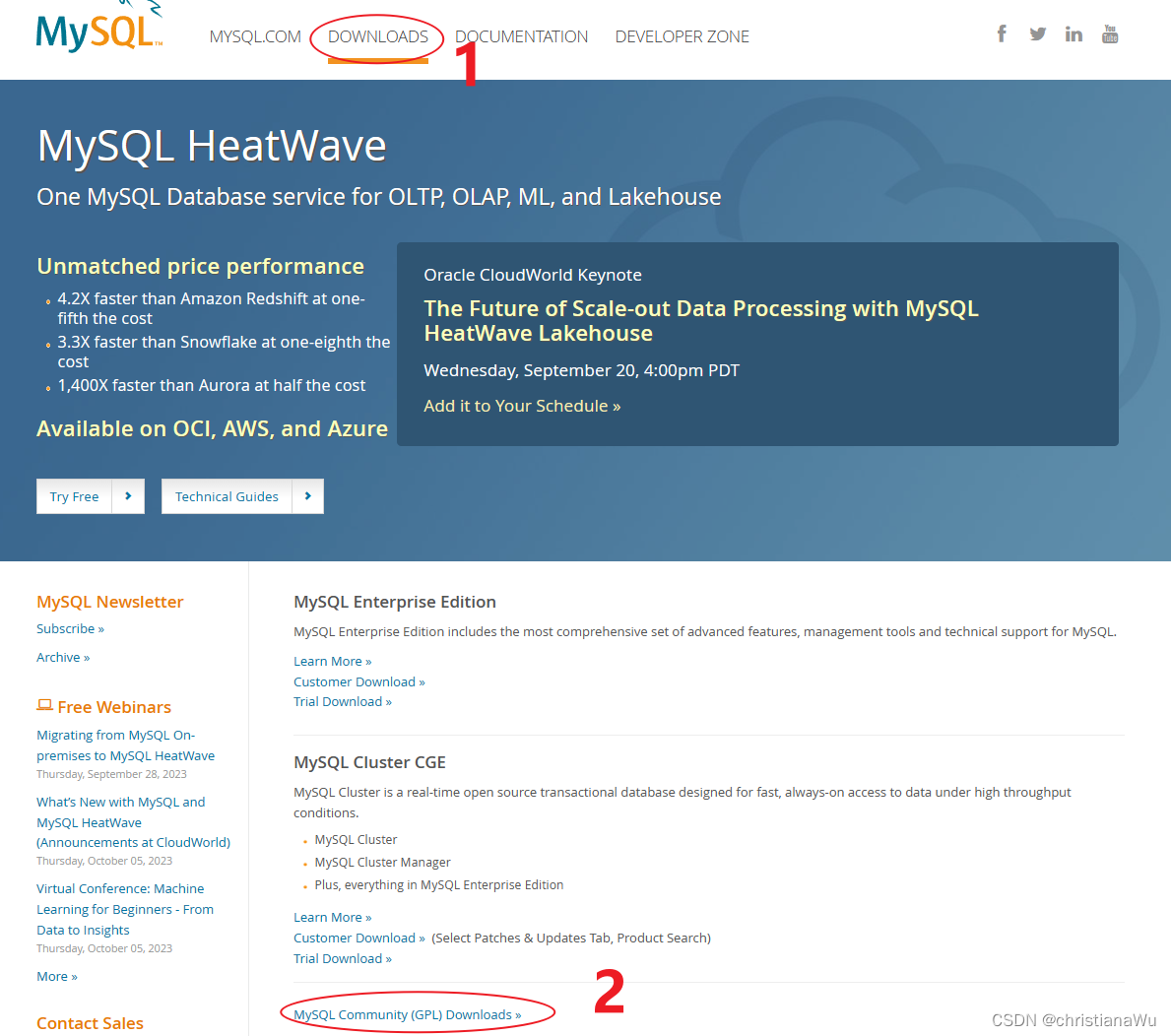Open the DOCUMENTATION navigation tab
The image size is (1171, 1036).
[x=521, y=36]
